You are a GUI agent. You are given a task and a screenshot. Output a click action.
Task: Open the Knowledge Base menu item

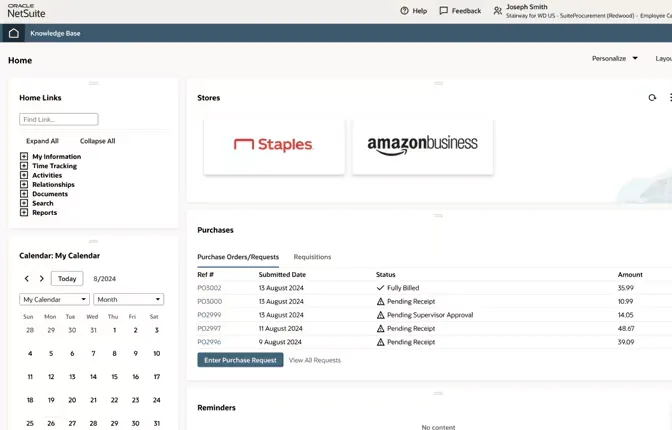[55, 33]
